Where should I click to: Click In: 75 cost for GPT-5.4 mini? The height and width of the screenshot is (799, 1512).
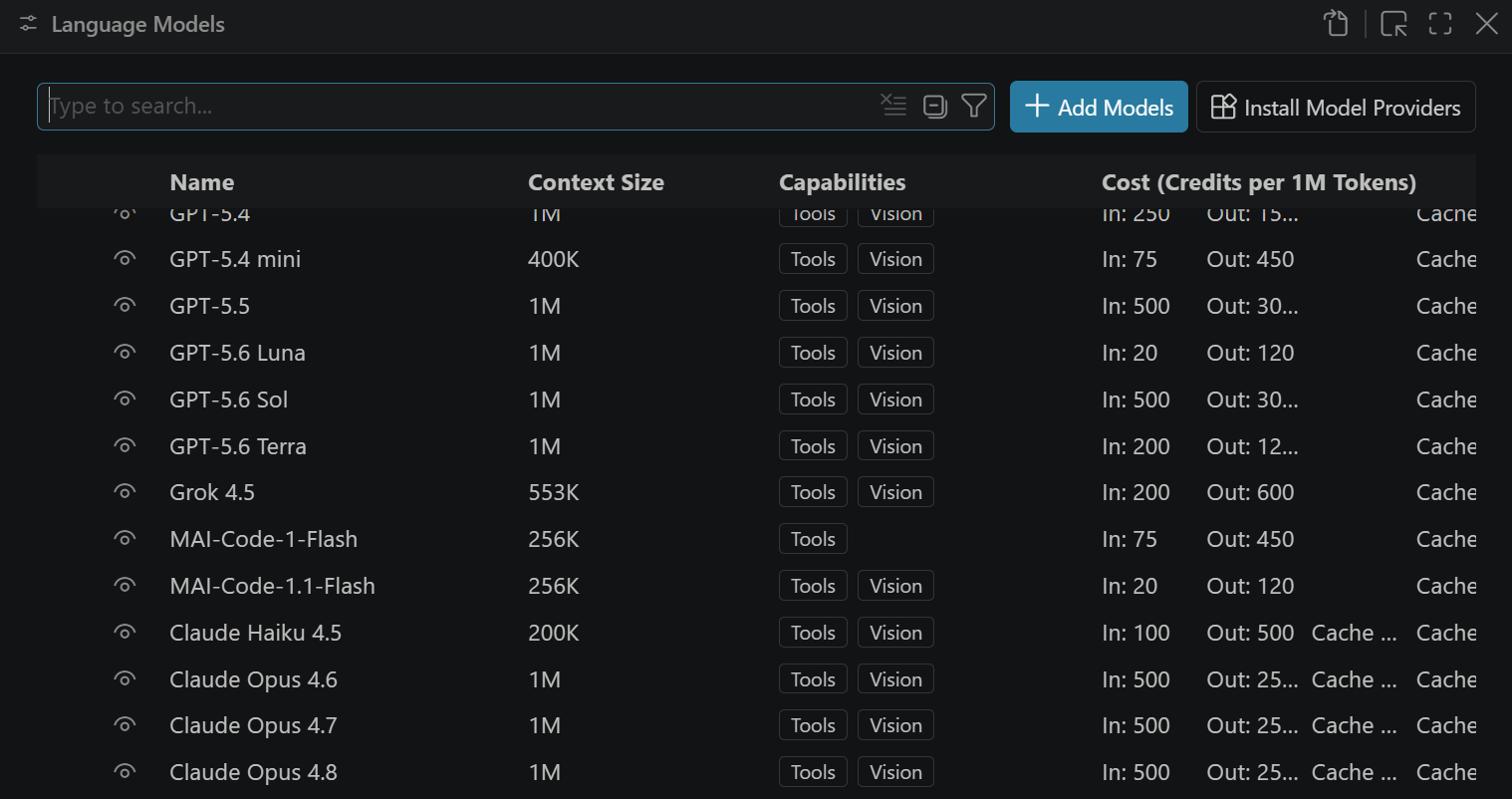click(1130, 259)
